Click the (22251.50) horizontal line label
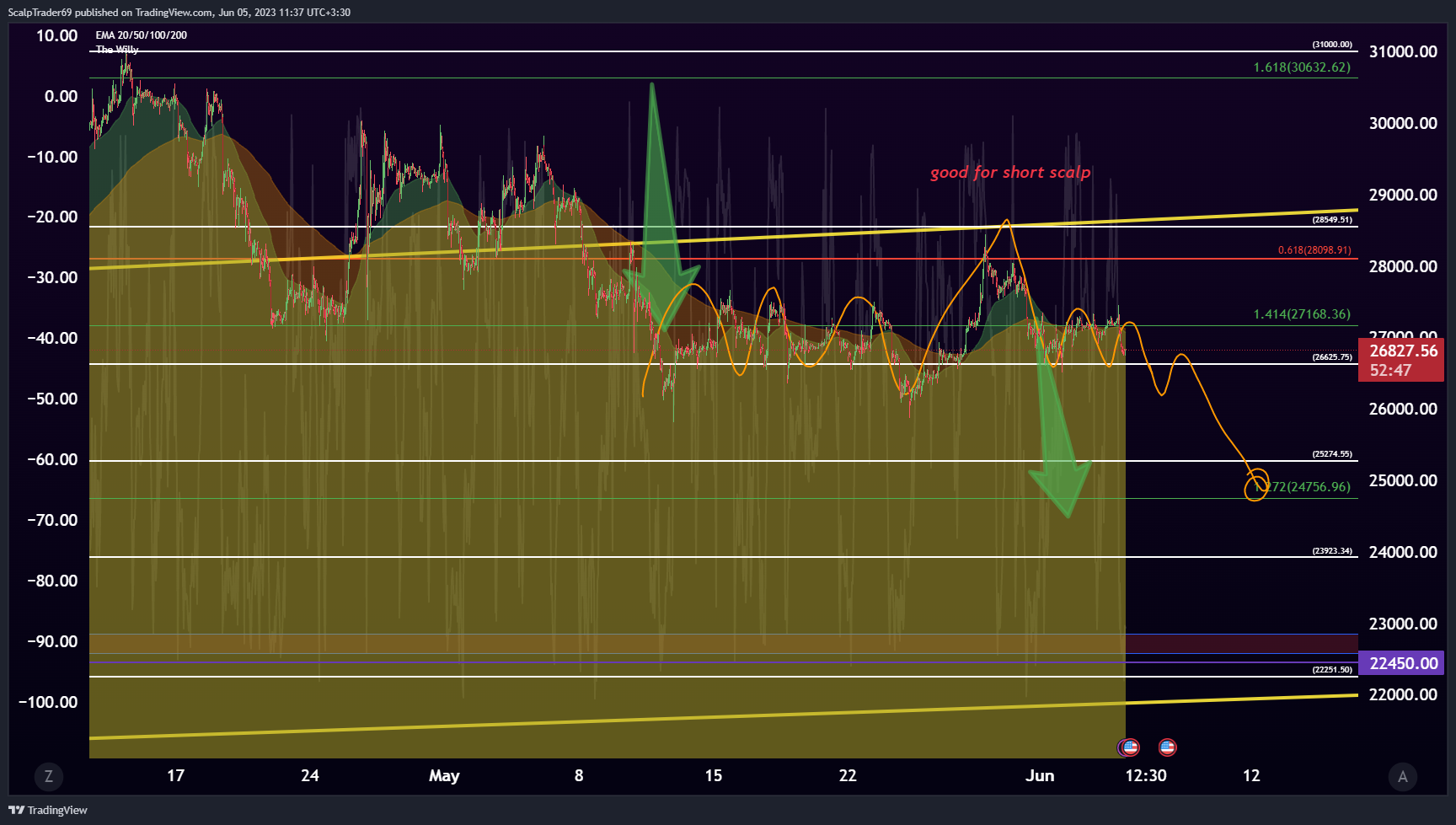 (1332, 670)
